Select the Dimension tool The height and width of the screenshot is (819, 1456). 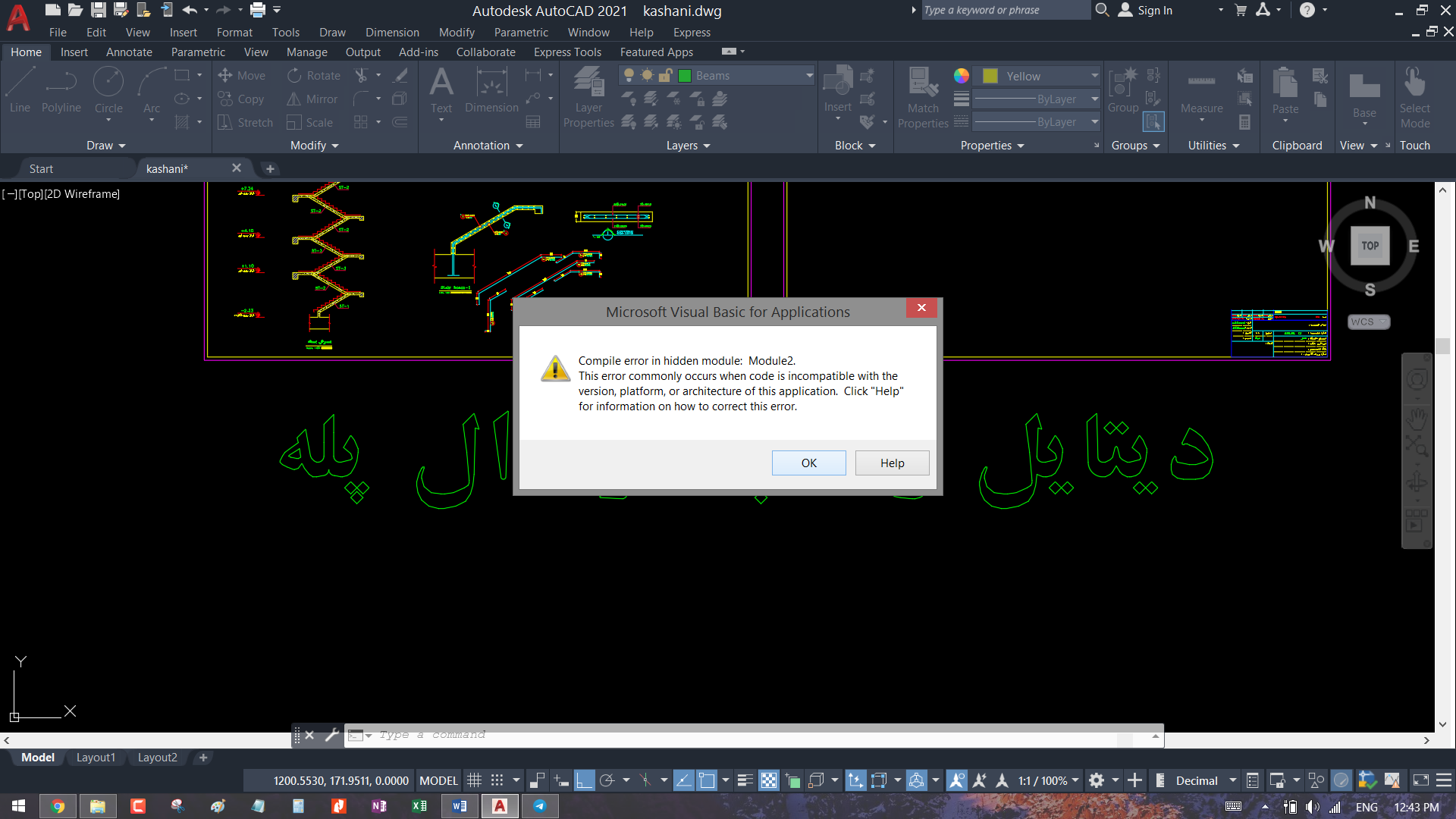point(491,90)
